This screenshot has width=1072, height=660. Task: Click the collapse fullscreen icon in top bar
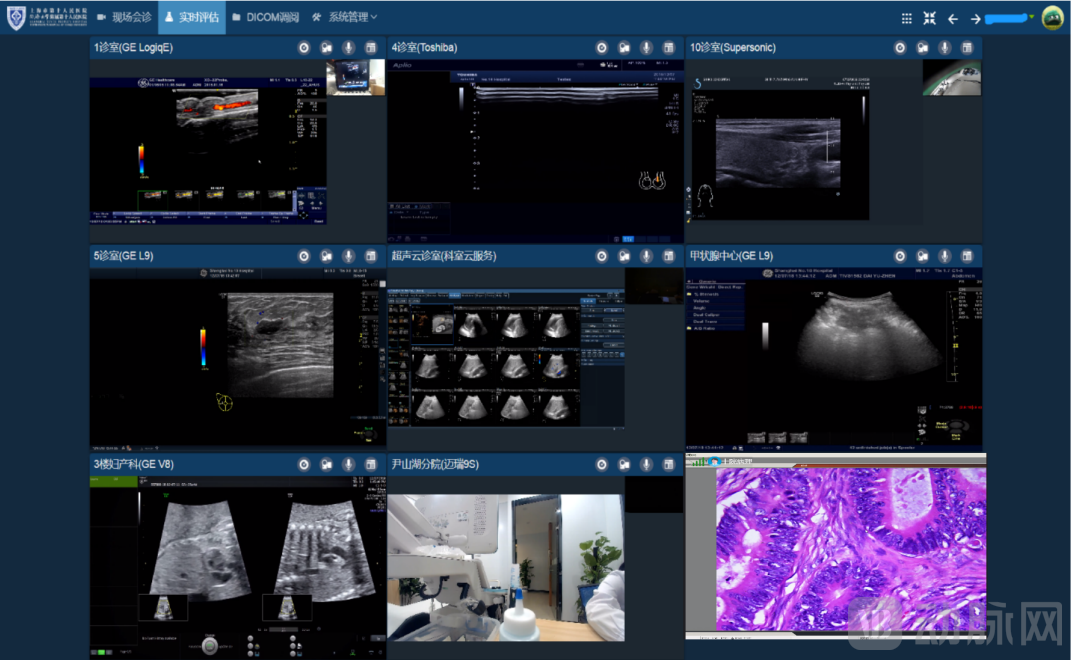pyautogui.click(x=929, y=18)
